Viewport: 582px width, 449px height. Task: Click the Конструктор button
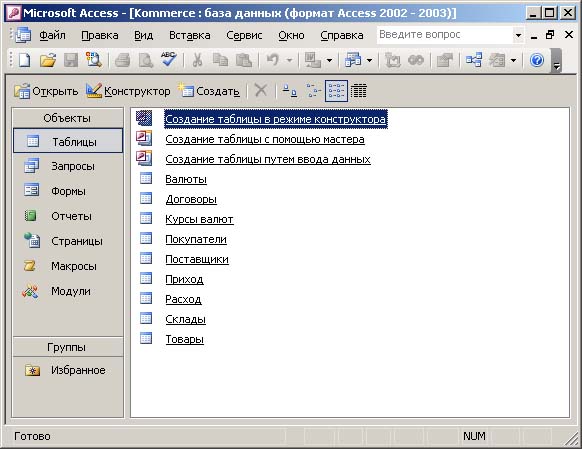[128, 91]
